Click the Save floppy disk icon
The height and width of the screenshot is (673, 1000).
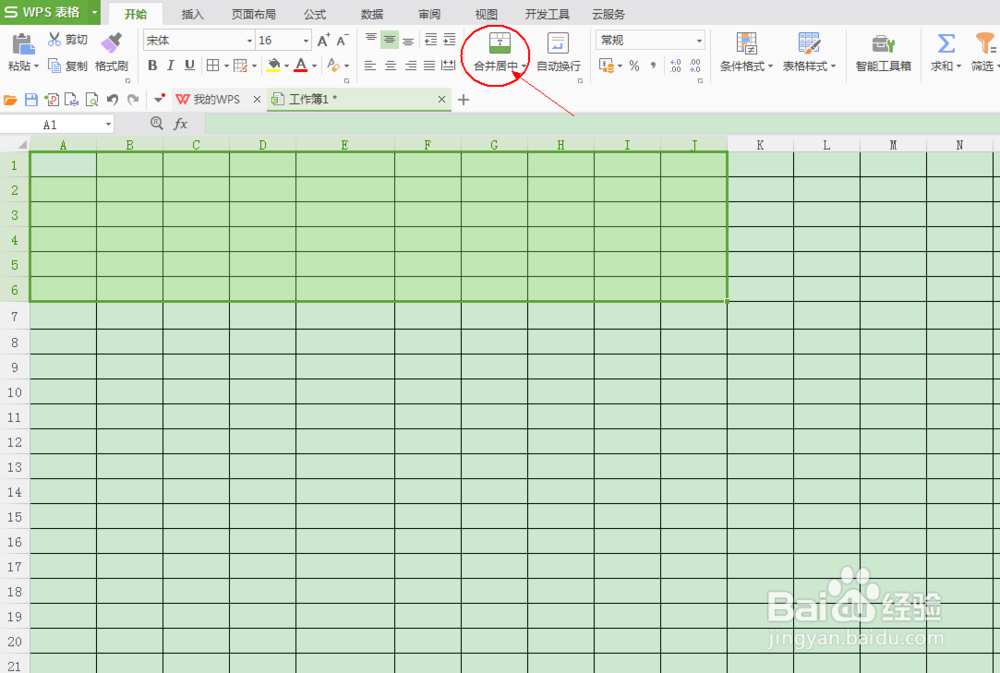(31, 100)
